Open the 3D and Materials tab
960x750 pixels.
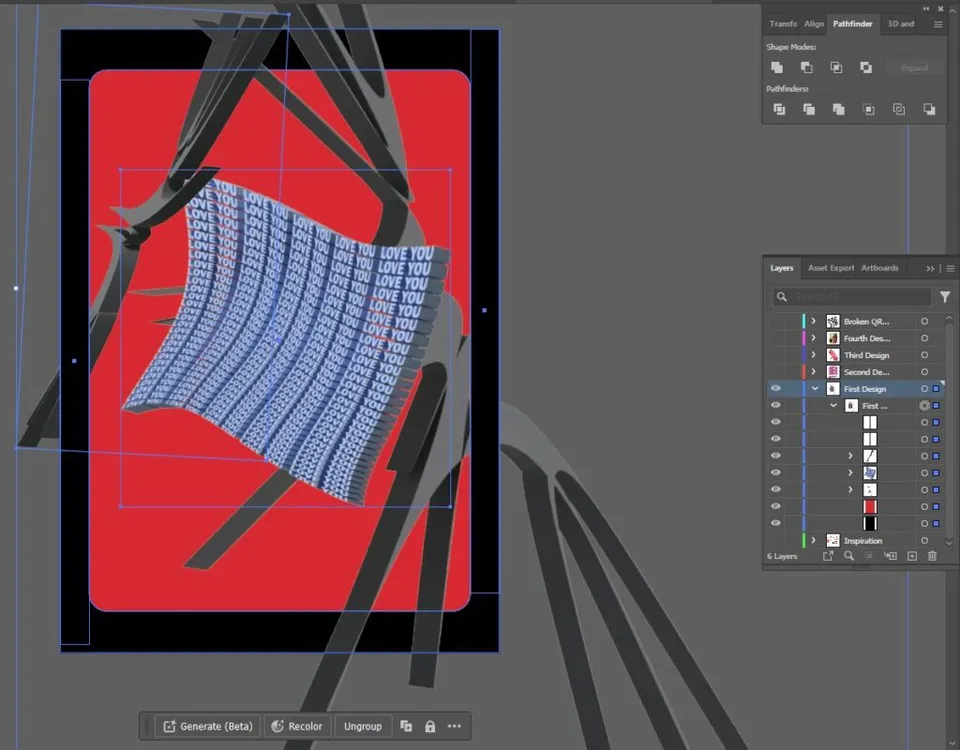901,24
